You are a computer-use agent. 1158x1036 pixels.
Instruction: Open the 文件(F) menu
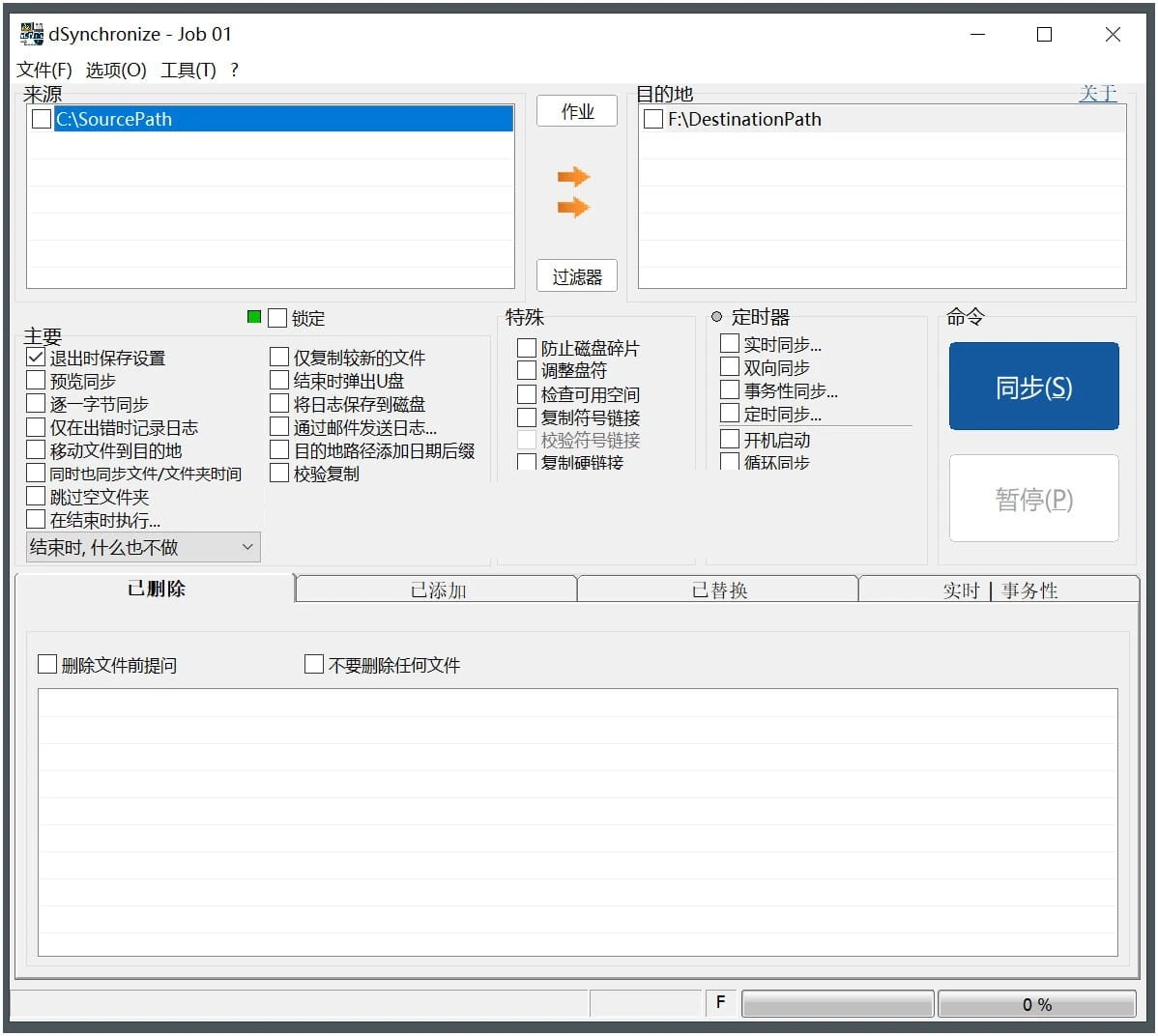pyautogui.click(x=44, y=70)
